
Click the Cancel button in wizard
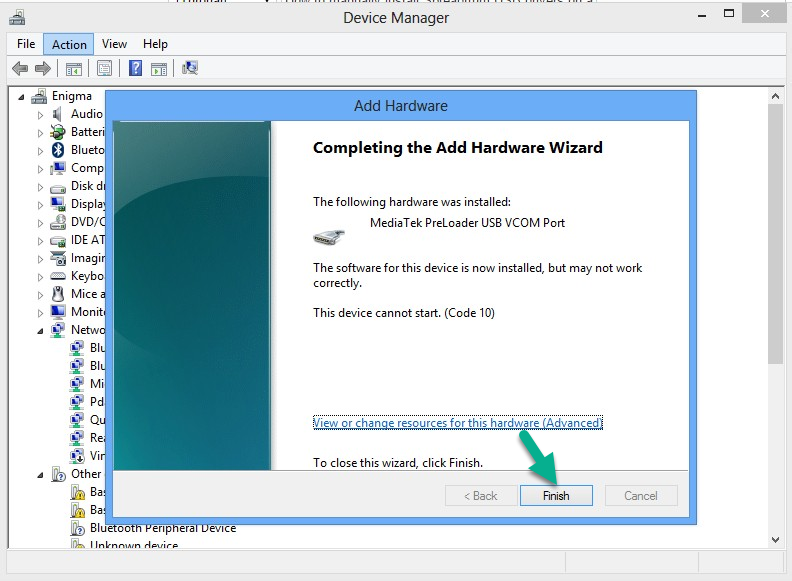click(x=640, y=496)
